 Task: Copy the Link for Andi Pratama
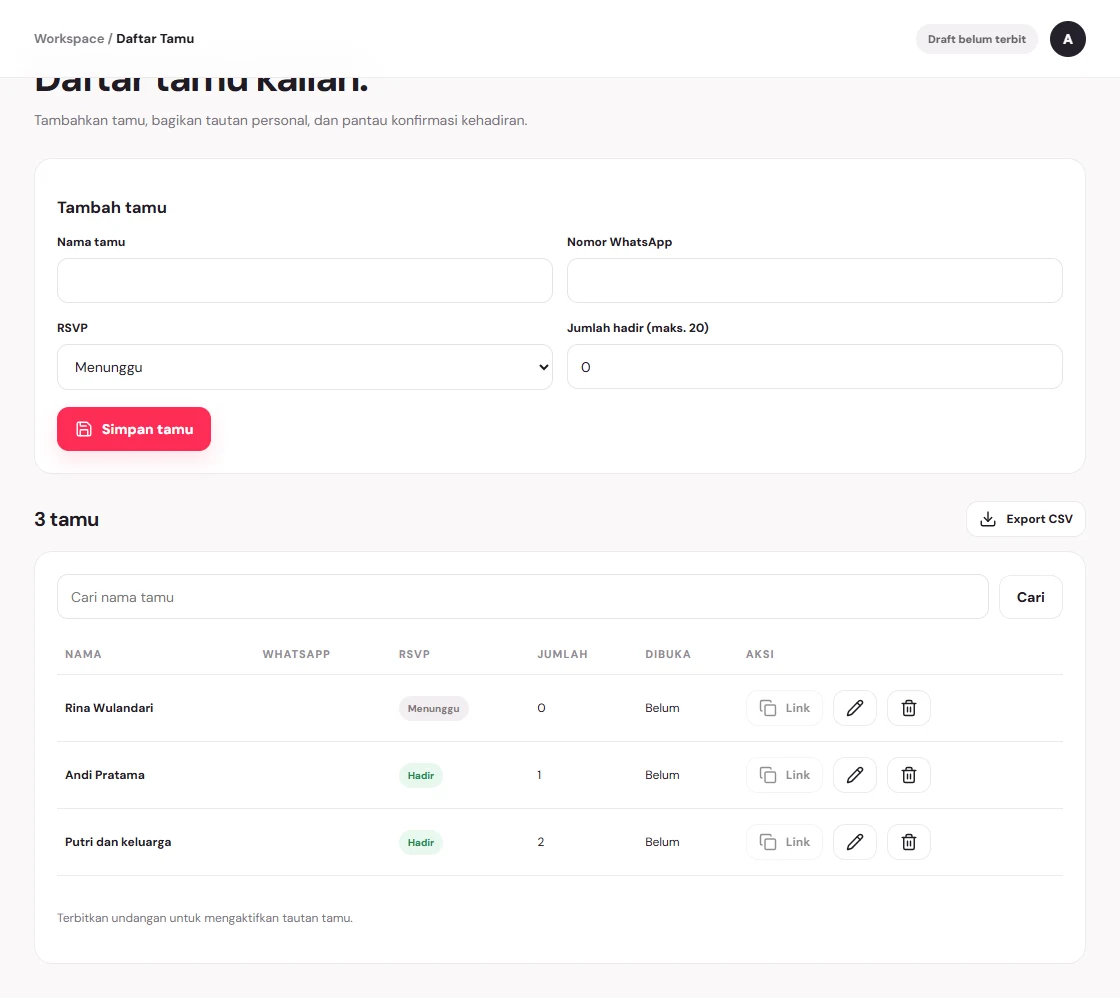[x=784, y=775]
